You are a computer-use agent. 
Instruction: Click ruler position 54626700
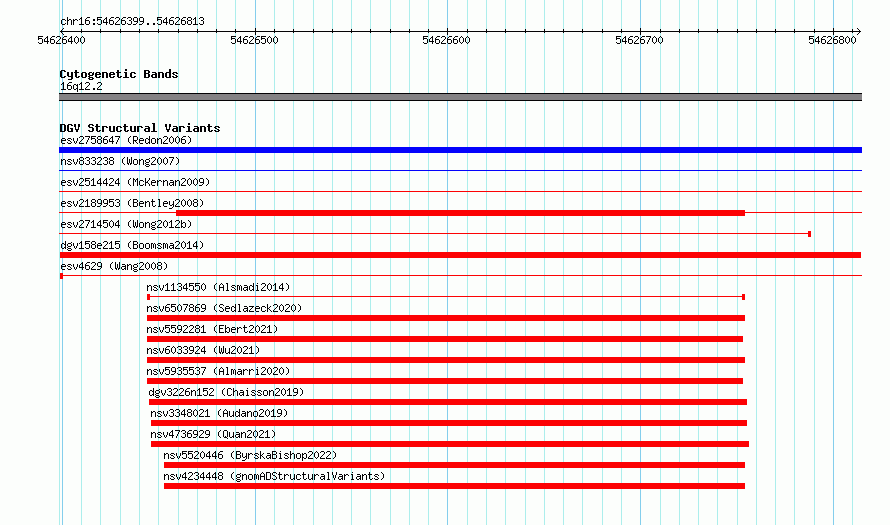click(639, 40)
